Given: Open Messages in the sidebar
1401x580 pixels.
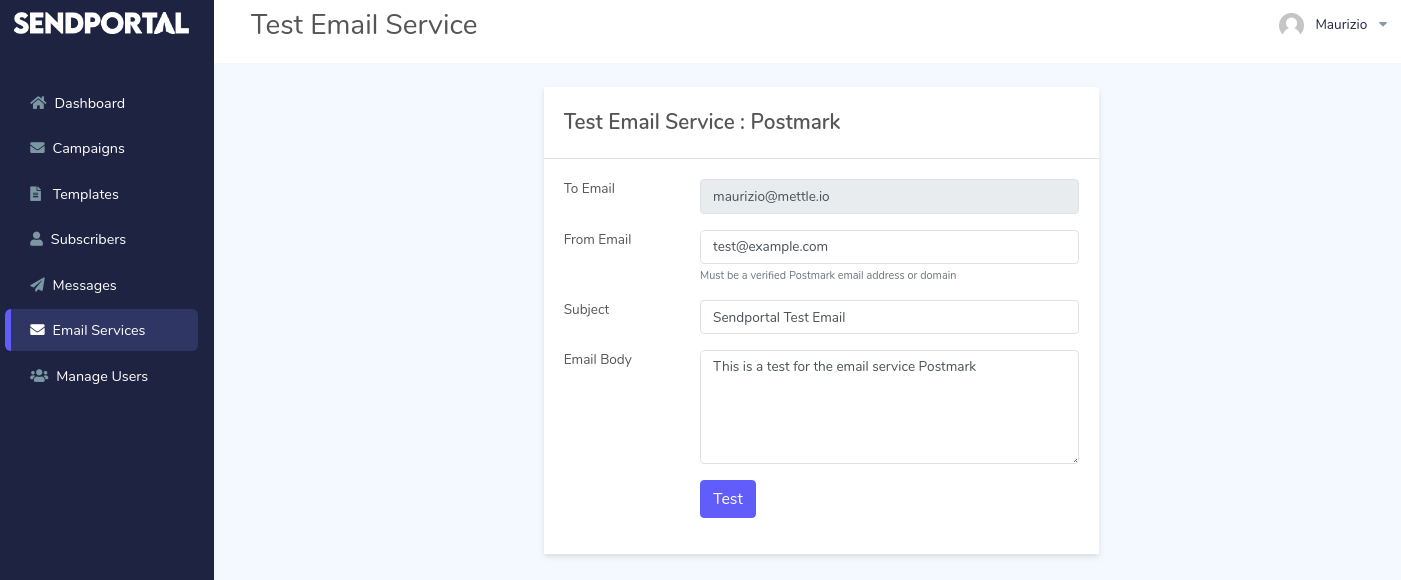Looking at the screenshot, I should pos(102,285).
